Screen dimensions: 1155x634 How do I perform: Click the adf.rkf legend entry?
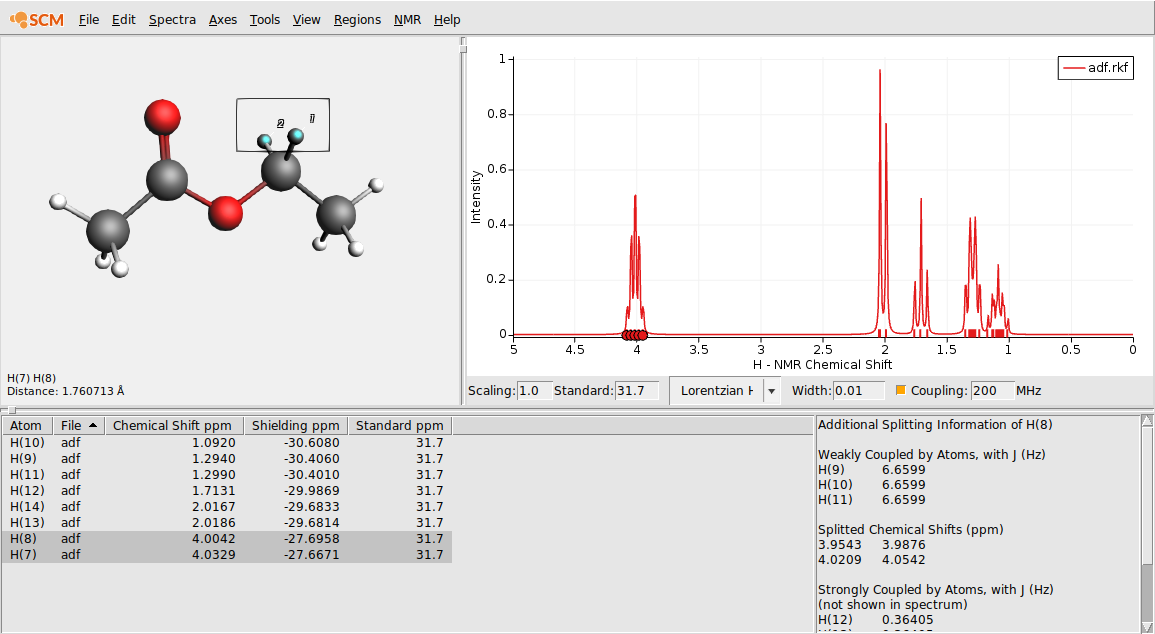click(x=1095, y=68)
